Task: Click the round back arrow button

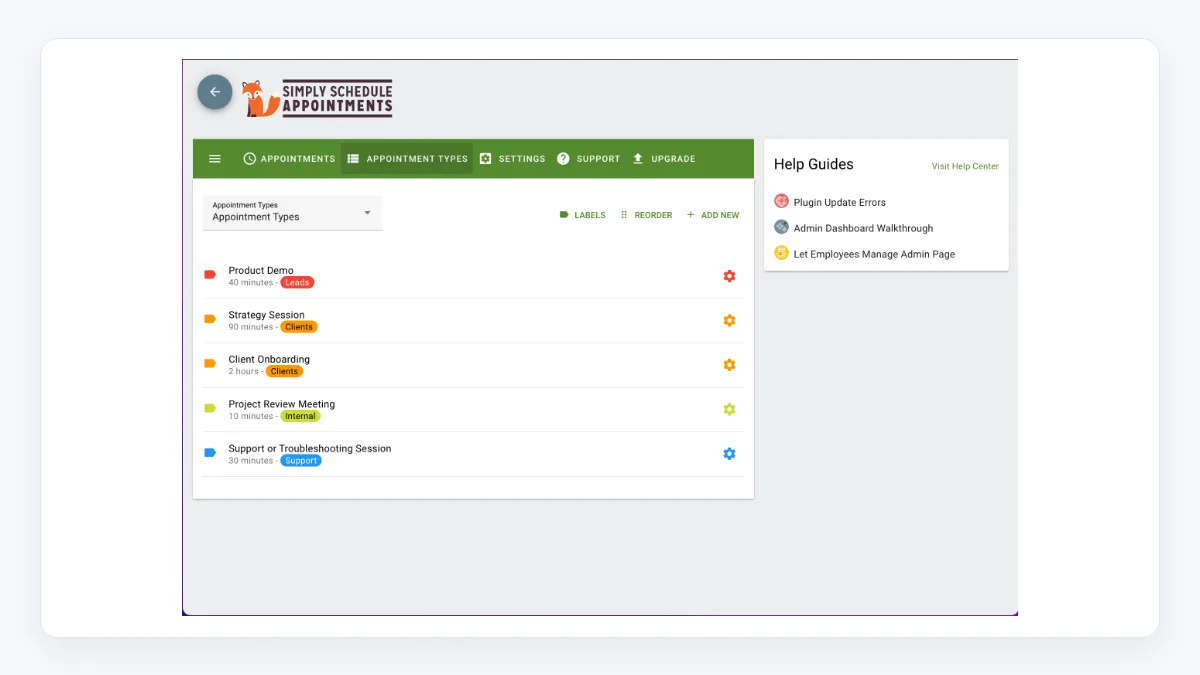Action: (215, 92)
